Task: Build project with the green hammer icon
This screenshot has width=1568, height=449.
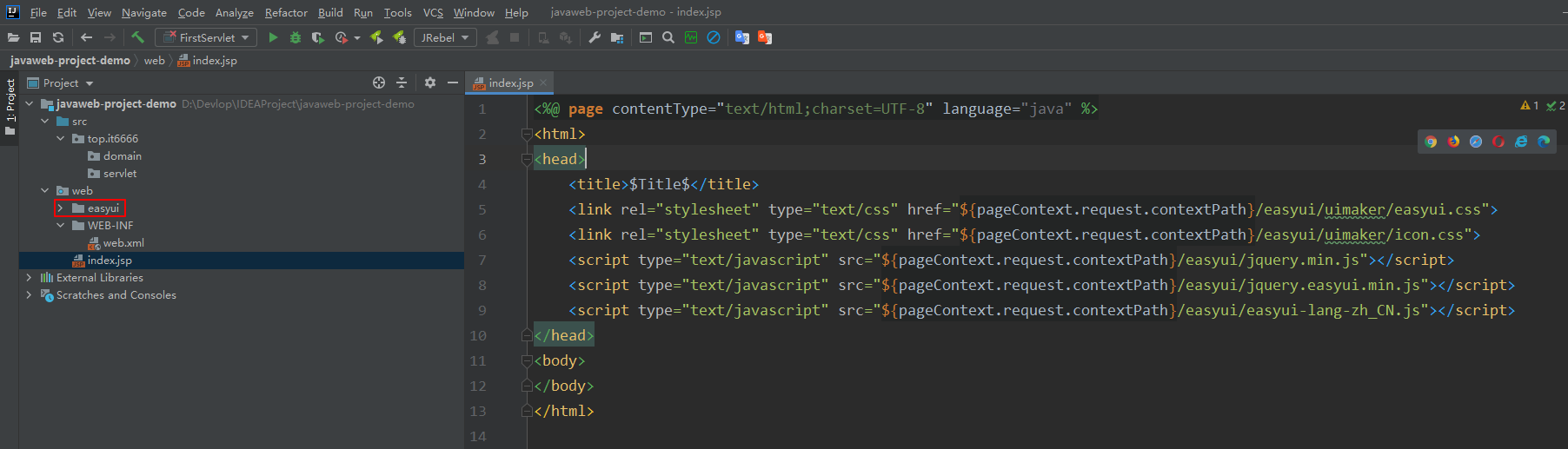Action: 137,37
